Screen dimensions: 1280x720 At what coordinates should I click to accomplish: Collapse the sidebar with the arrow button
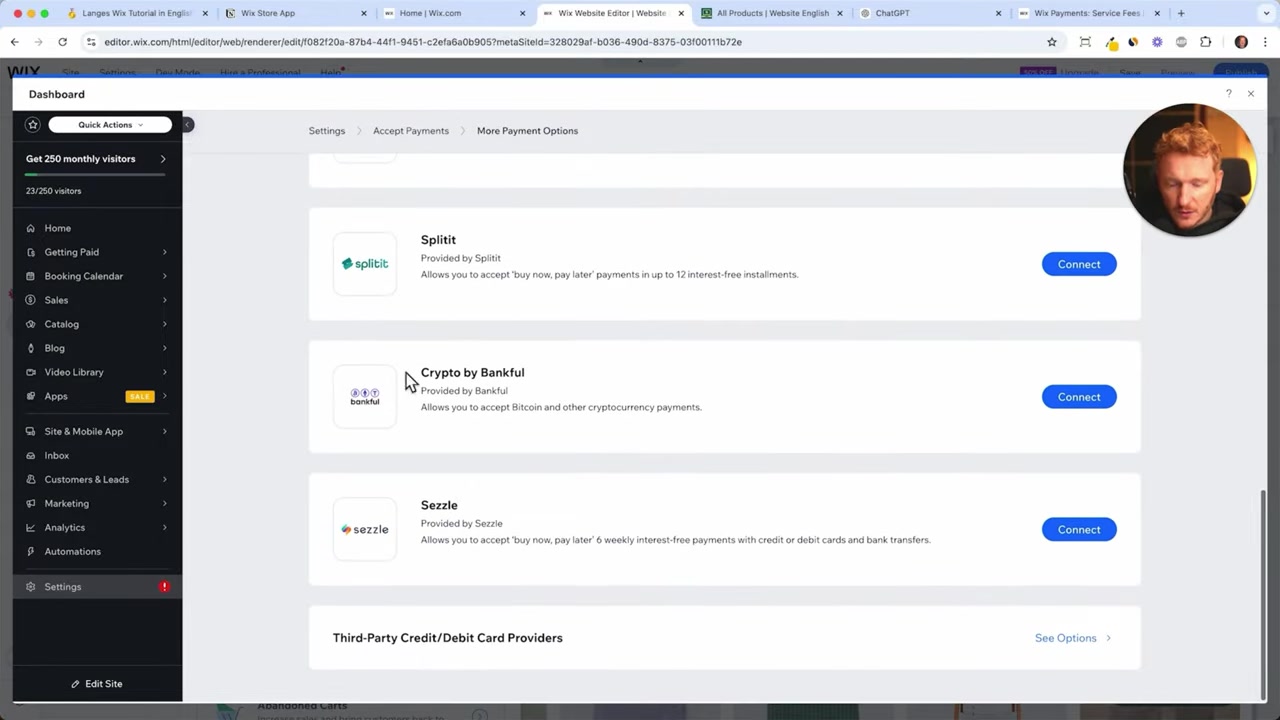187,125
